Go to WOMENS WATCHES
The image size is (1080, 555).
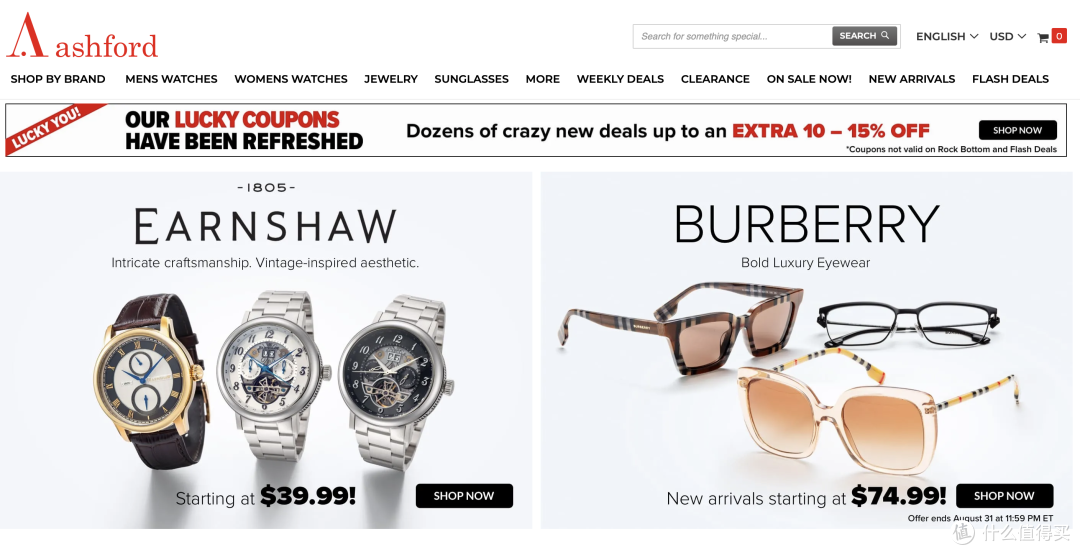pyautogui.click(x=291, y=79)
